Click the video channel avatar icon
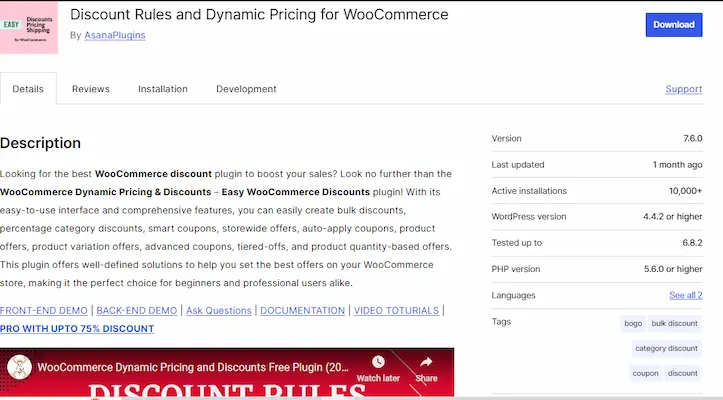Screen dimensions: 723x400 coord(19,367)
